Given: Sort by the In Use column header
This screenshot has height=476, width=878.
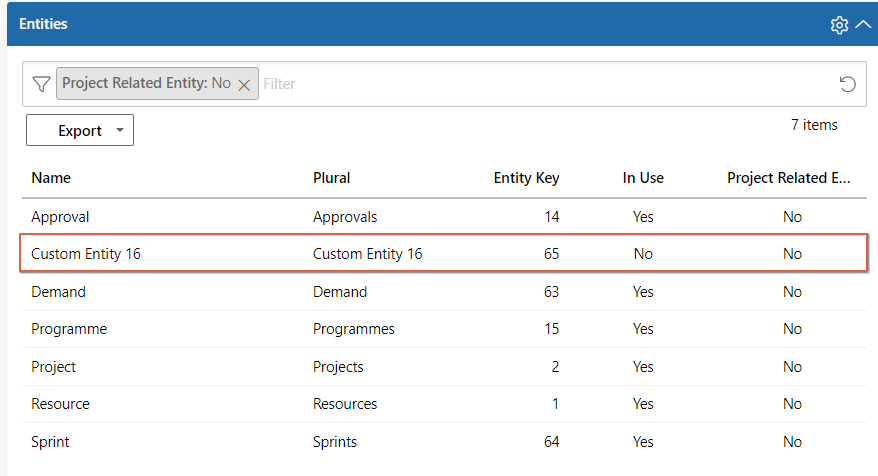Looking at the screenshot, I should click(x=643, y=178).
